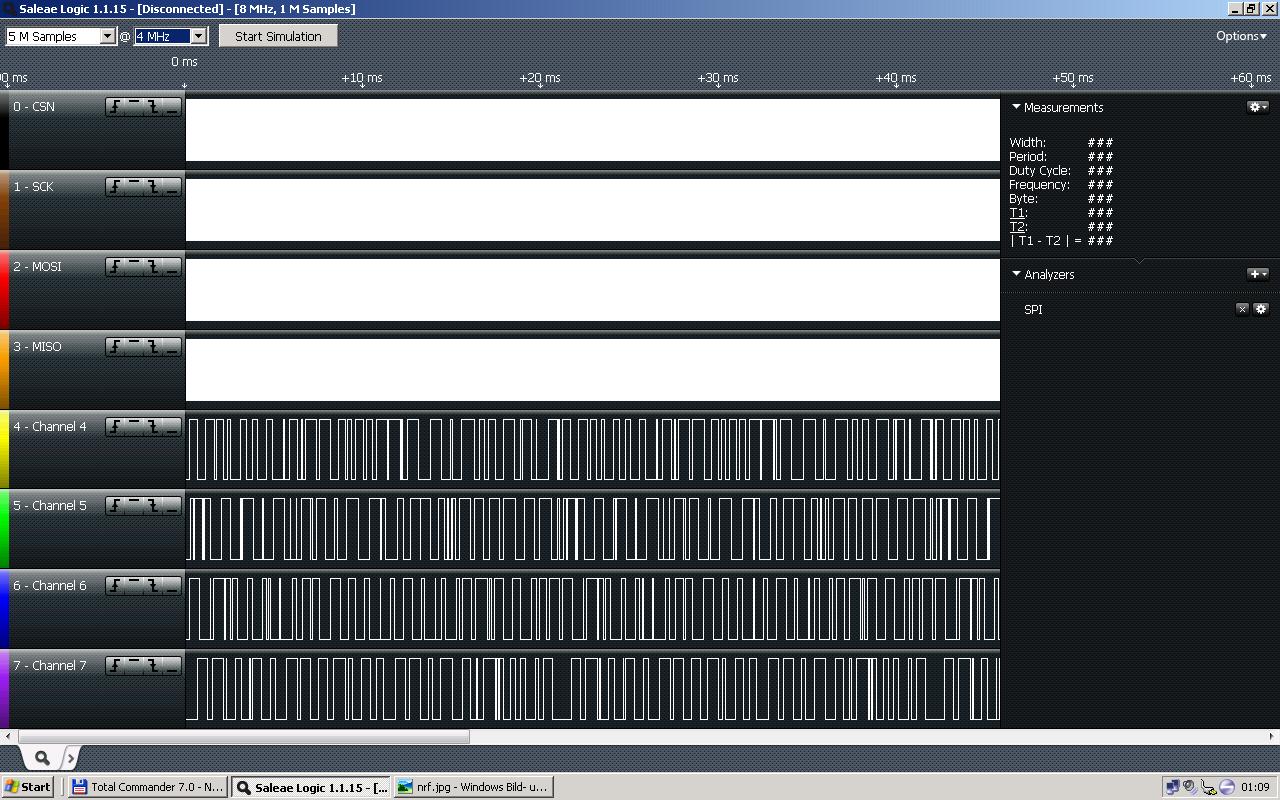This screenshot has height=800, width=1280.
Task: Open Measurements gear settings dropdown
Action: [1258, 107]
